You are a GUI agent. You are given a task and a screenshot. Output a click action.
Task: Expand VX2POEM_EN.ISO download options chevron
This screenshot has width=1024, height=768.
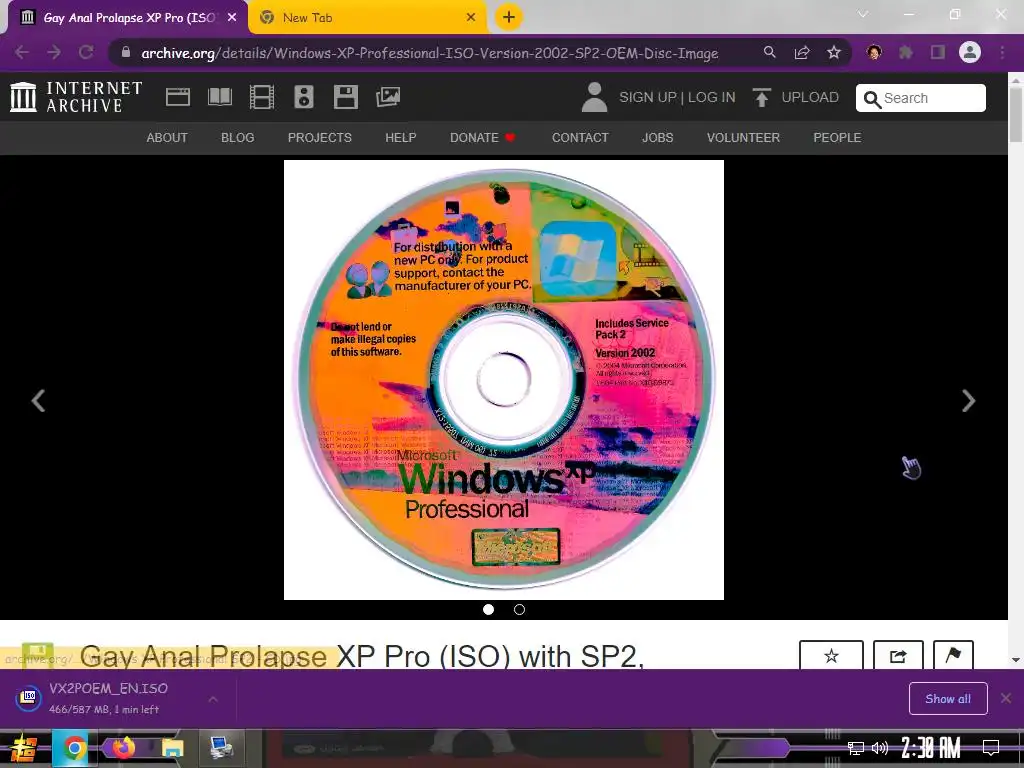[x=213, y=699]
